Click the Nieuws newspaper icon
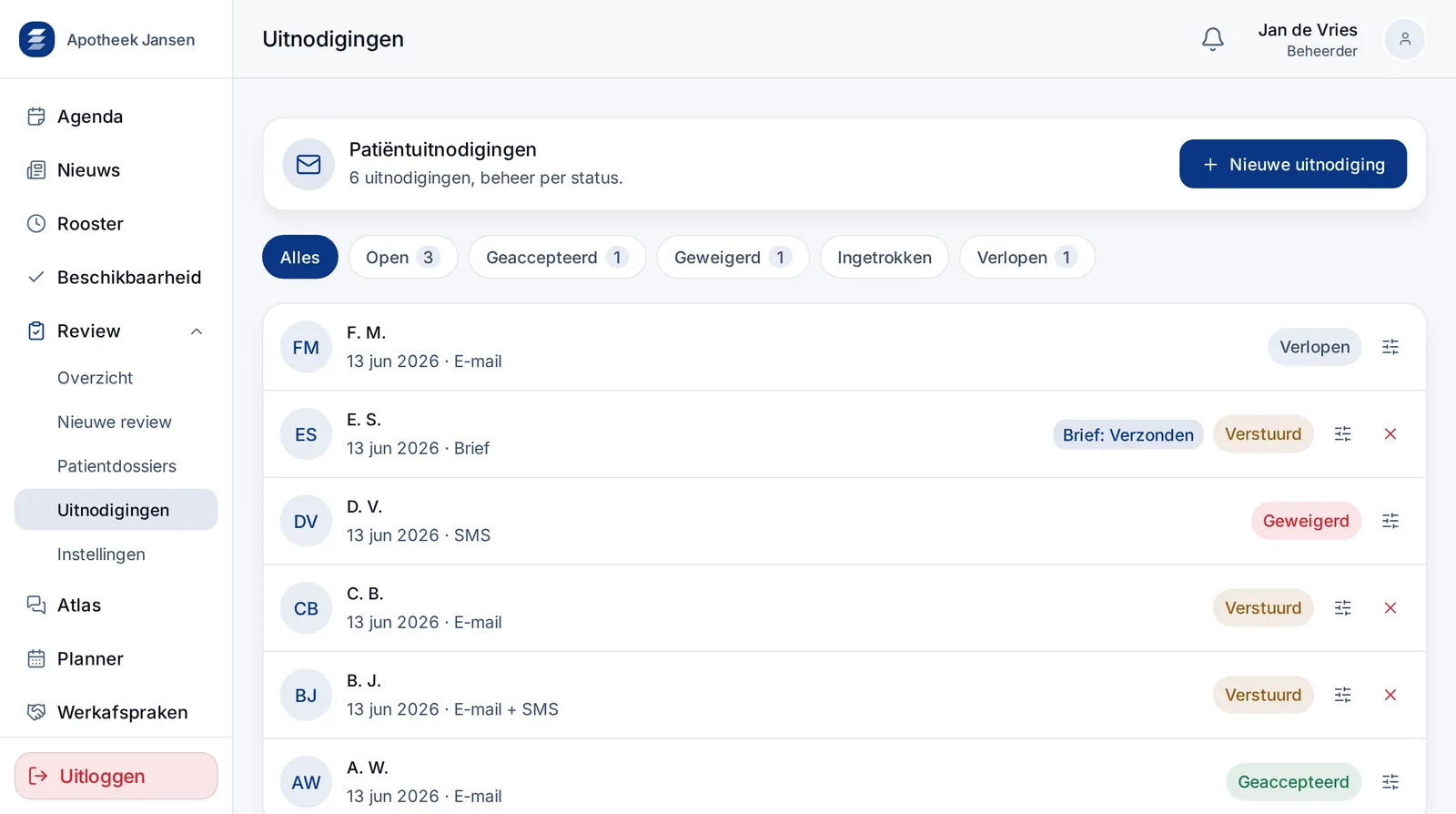Viewport: 1456px width, 814px height. tap(36, 170)
